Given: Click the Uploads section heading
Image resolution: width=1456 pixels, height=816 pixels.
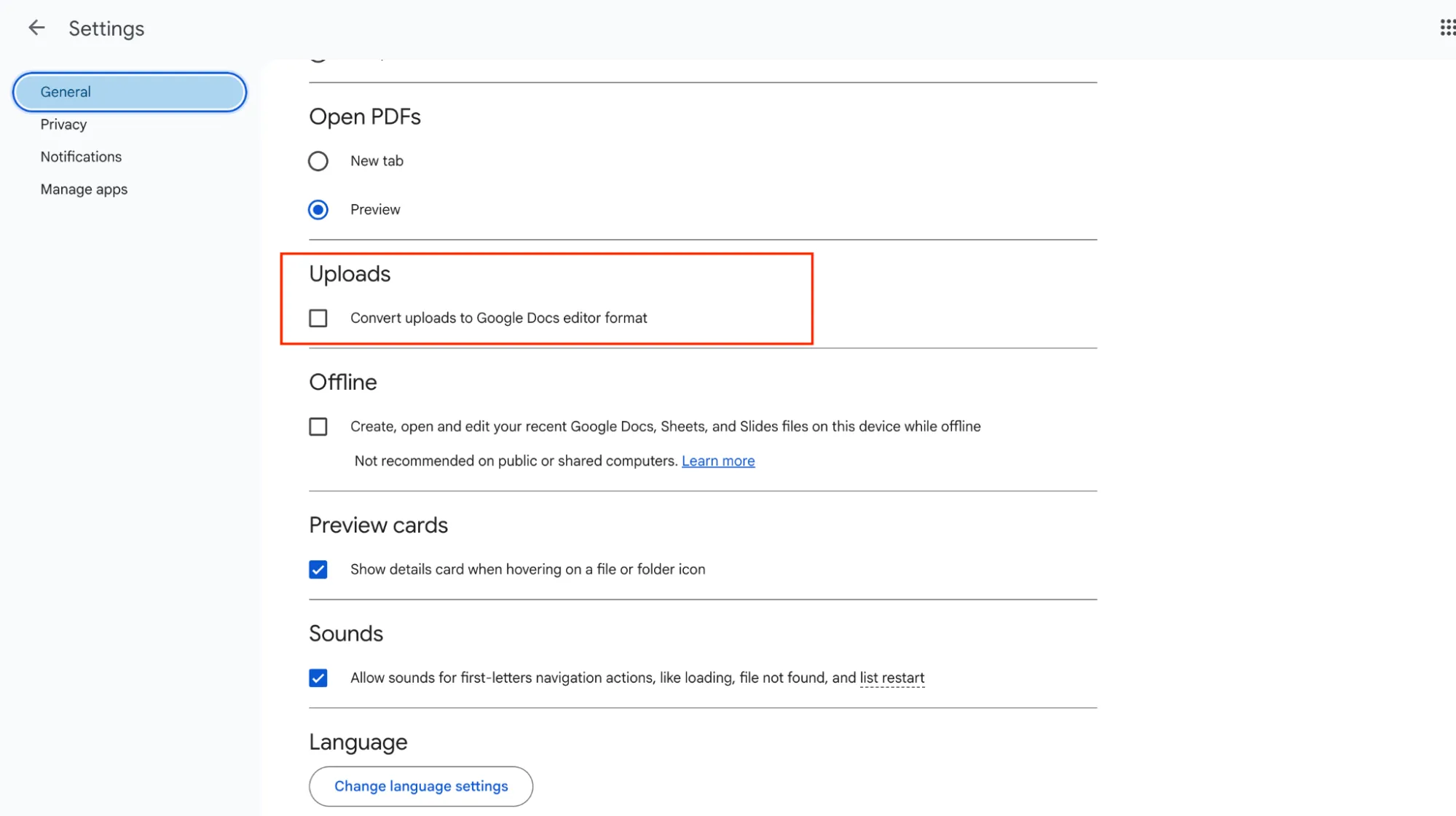Looking at the screenshot, I should [x=350, y=274].
